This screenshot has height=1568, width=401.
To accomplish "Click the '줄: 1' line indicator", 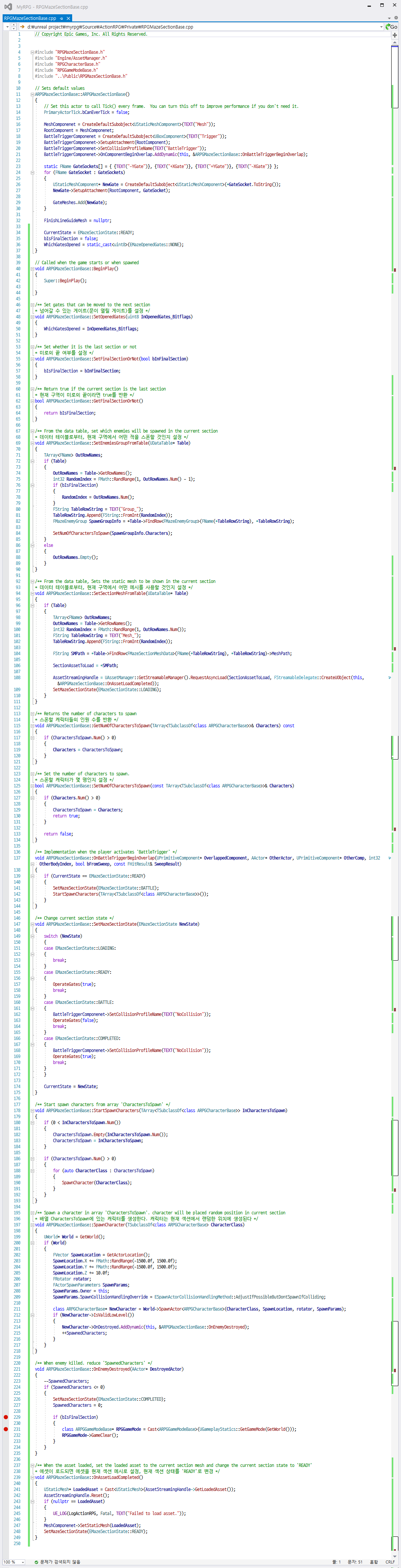I will tap(336, 1562).
